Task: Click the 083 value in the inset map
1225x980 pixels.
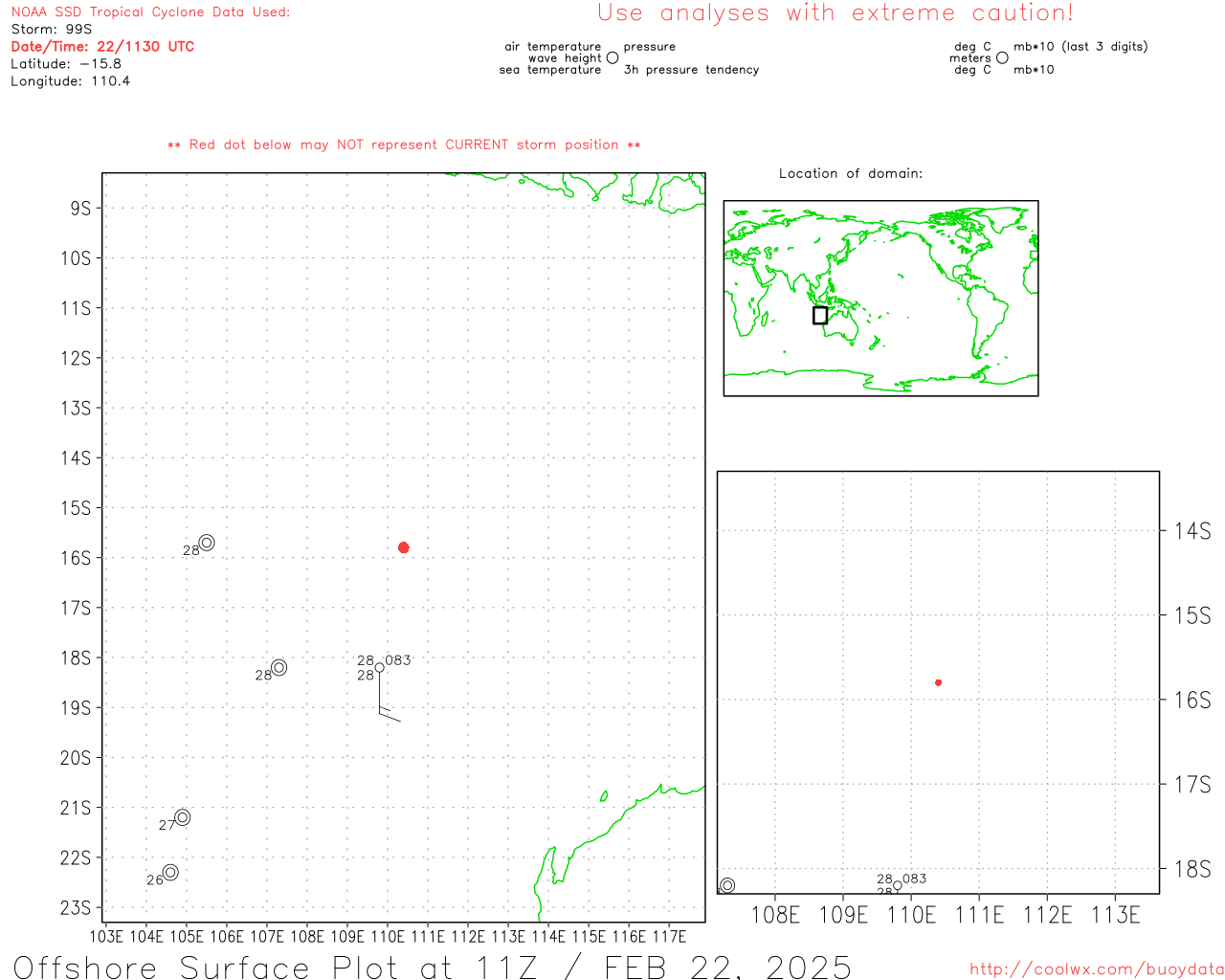Action: (x=915, y=879)
